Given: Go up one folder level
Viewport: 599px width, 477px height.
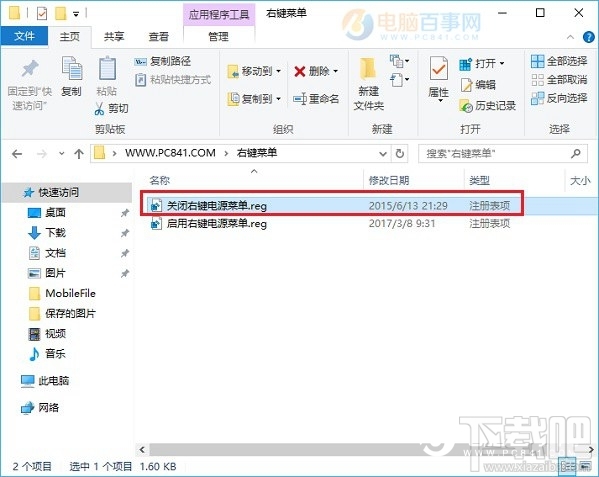Looking at the screenshot, I should point(79,154).
